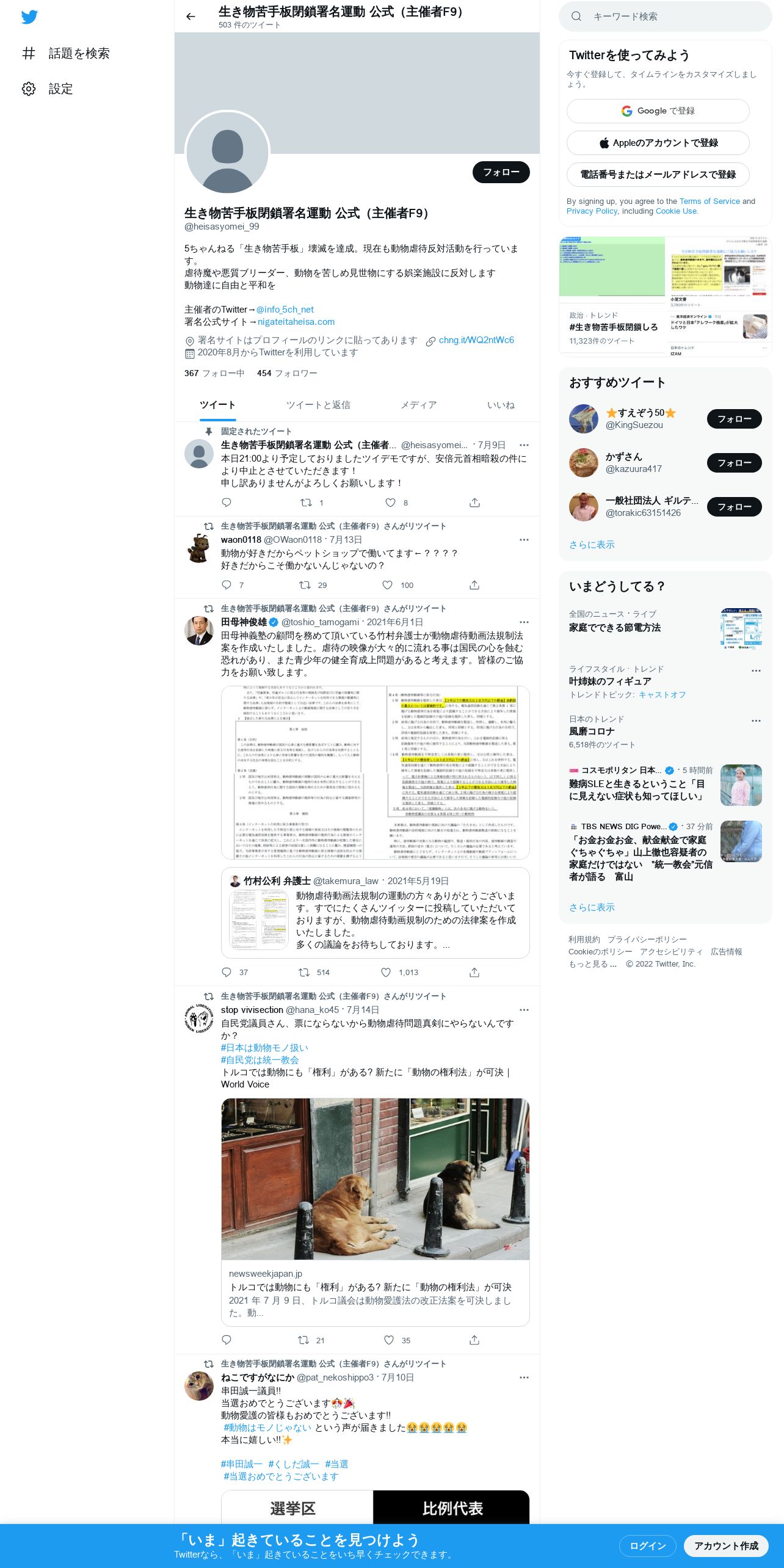This screenshot has height=1568, width=784.
Task: Open more menu on ねこですがなにか tweet
Action: (x=524, y=1377)
